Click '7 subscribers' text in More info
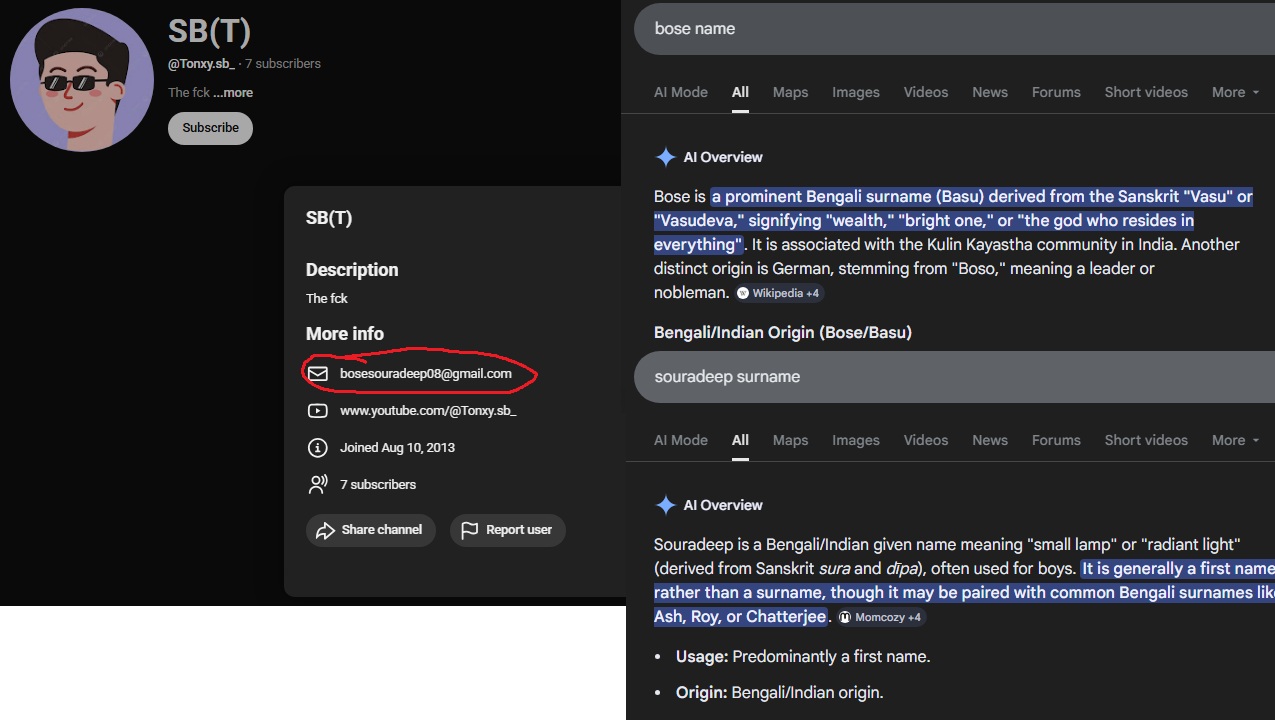 [x=378, y=484]
